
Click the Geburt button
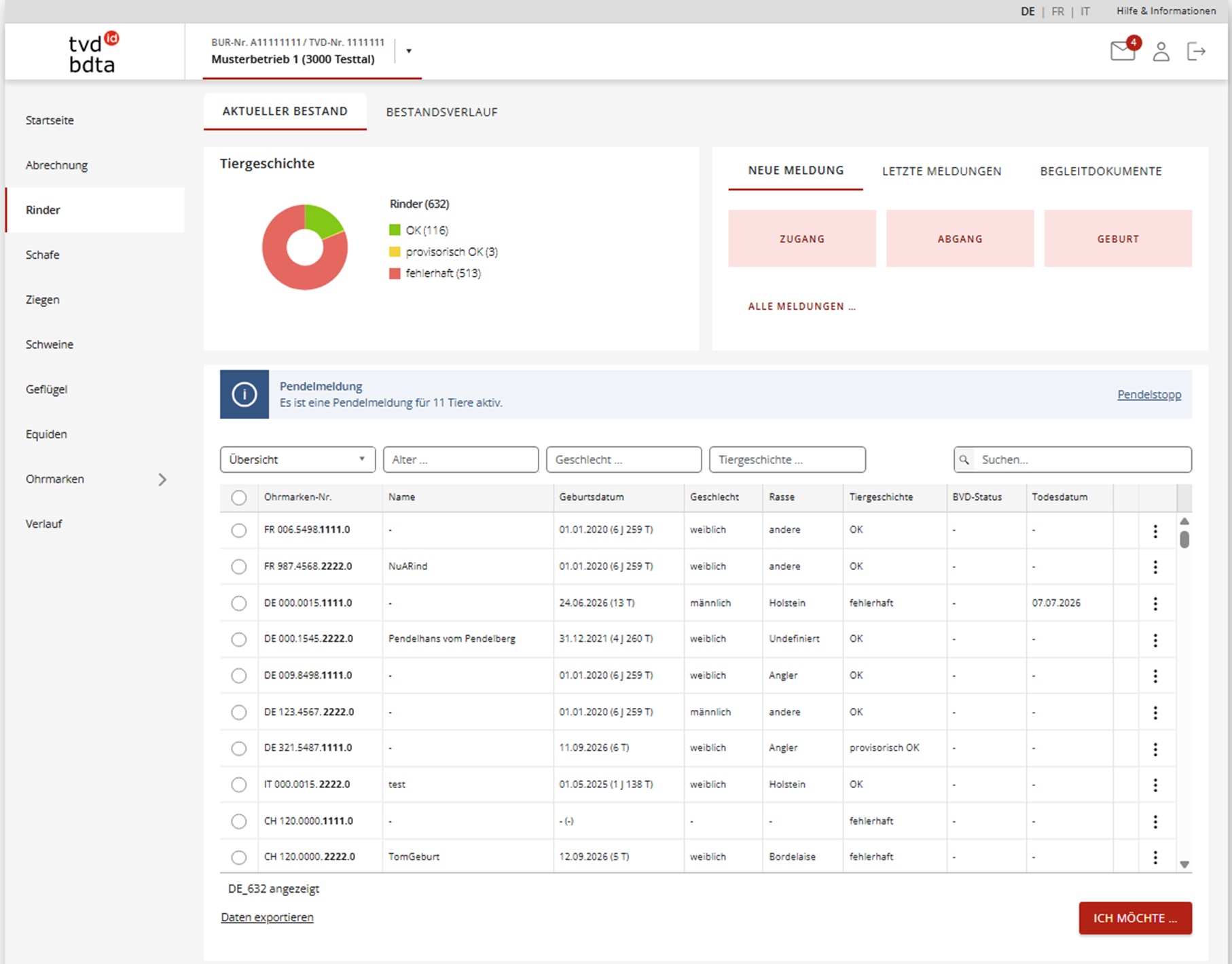pos(1118,238)
